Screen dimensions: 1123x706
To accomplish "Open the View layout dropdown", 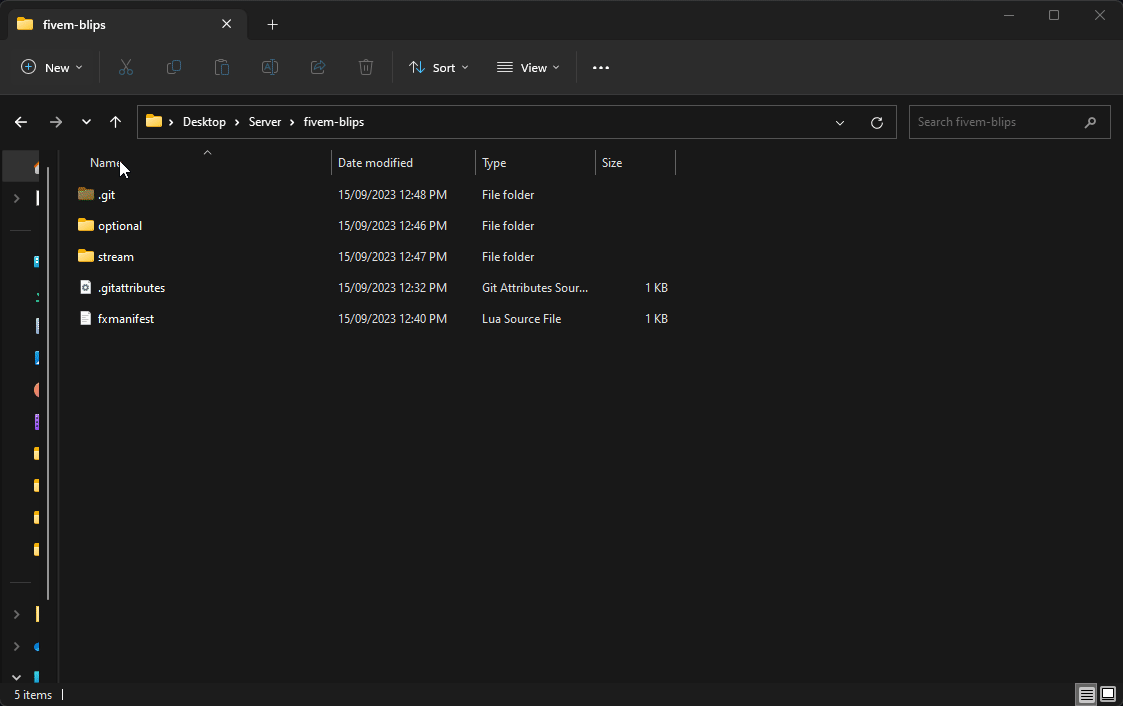I will pyautogui.click(x=527, y=67).
